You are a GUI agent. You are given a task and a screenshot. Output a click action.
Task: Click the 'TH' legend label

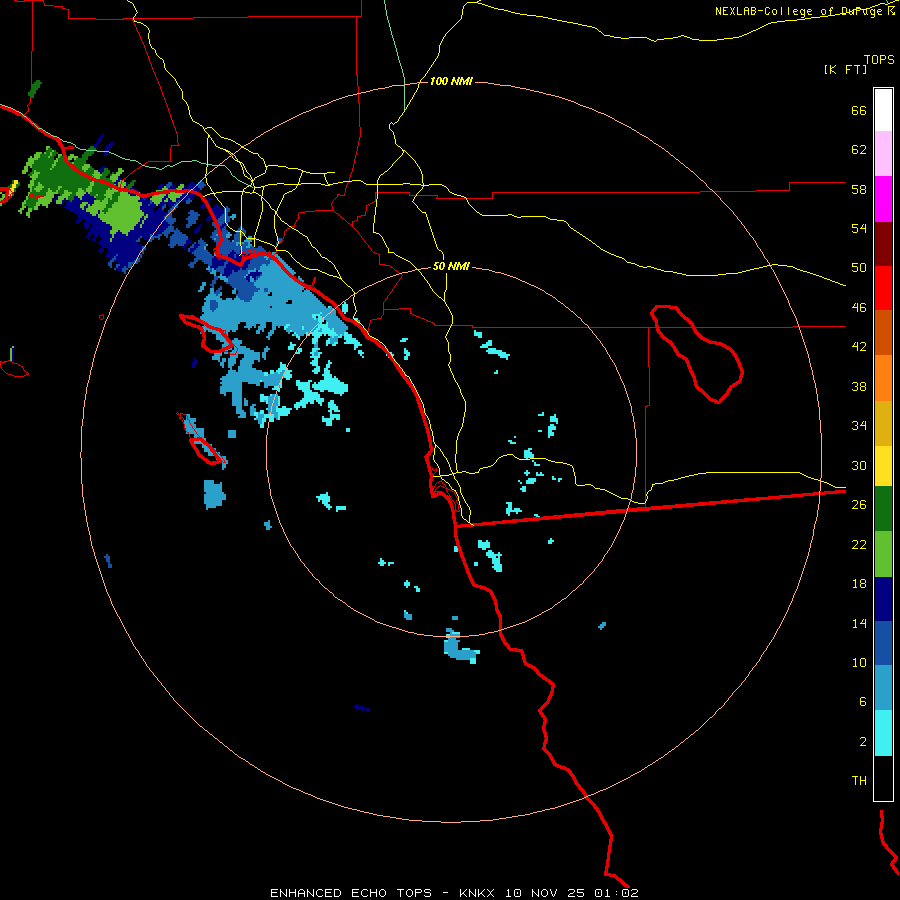tap(859, 781)
